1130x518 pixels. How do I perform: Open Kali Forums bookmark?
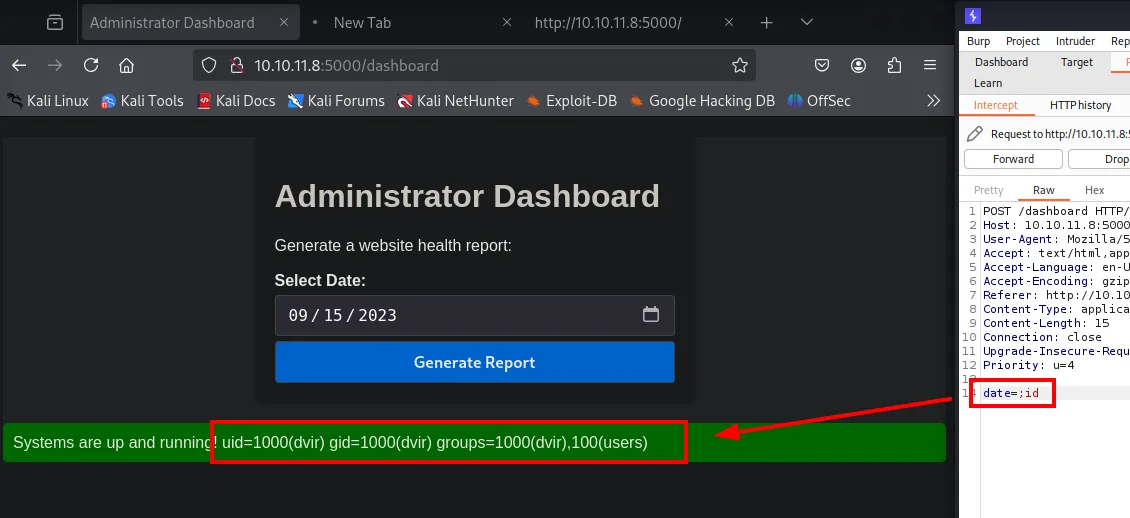336,101
